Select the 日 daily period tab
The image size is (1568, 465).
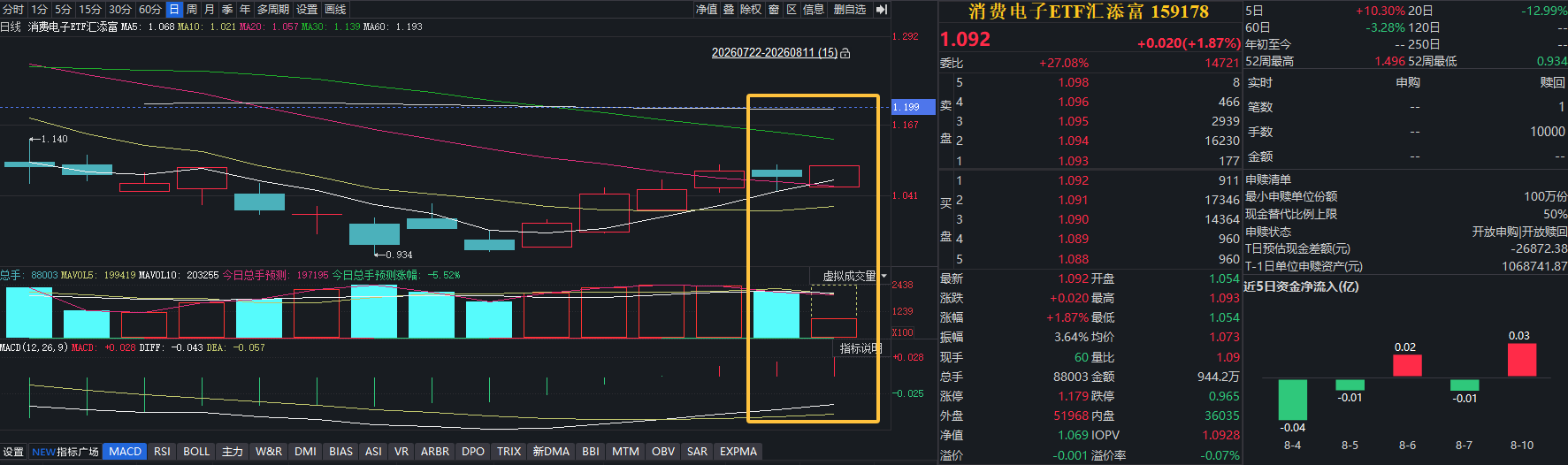(174, 9)
